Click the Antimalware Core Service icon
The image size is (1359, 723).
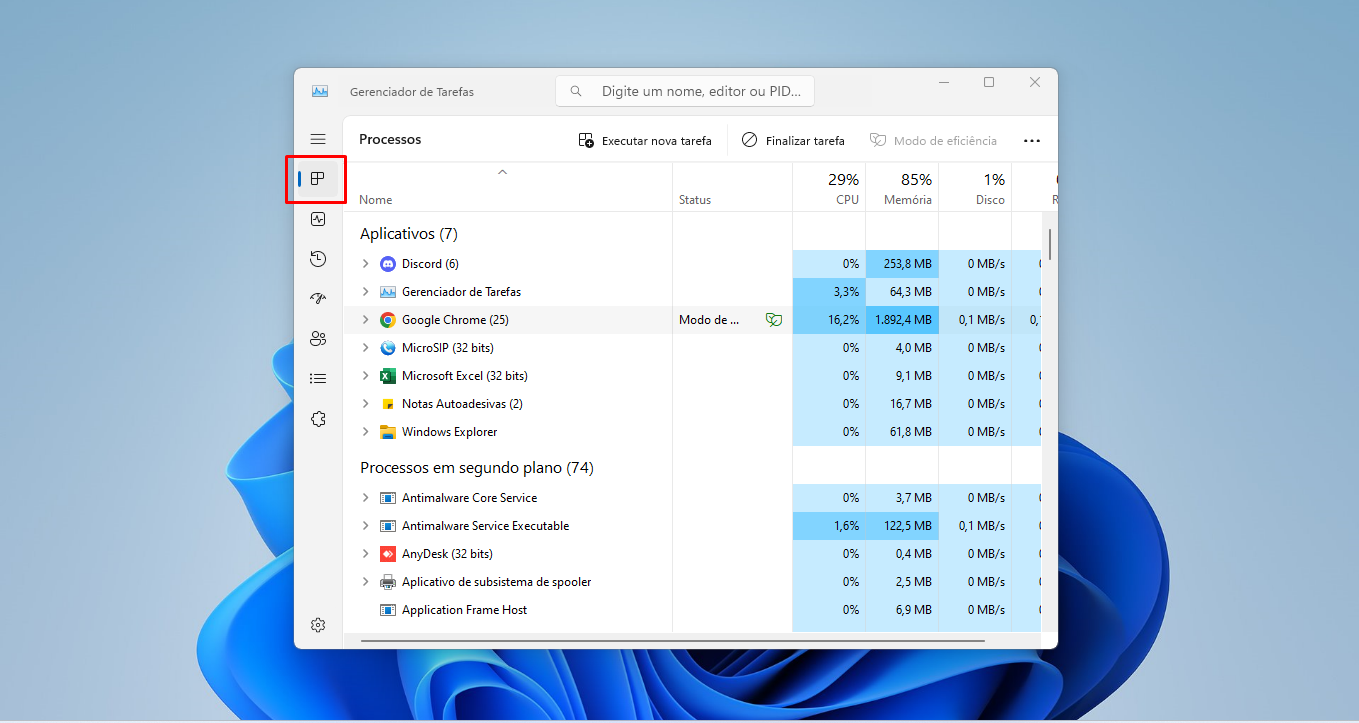(388, 498)
